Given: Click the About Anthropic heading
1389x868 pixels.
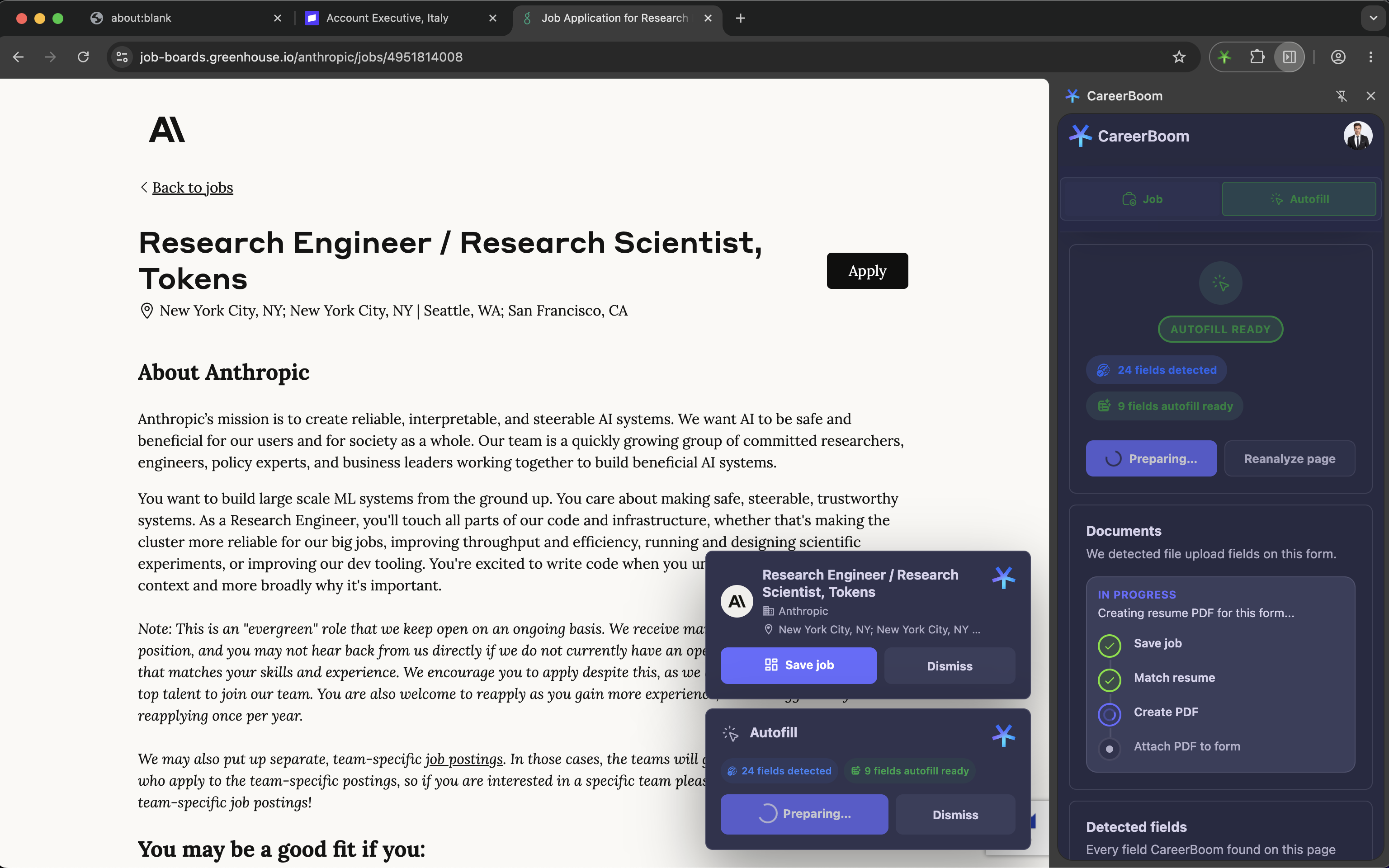Looking at the screenshot, I should (223, 373).
